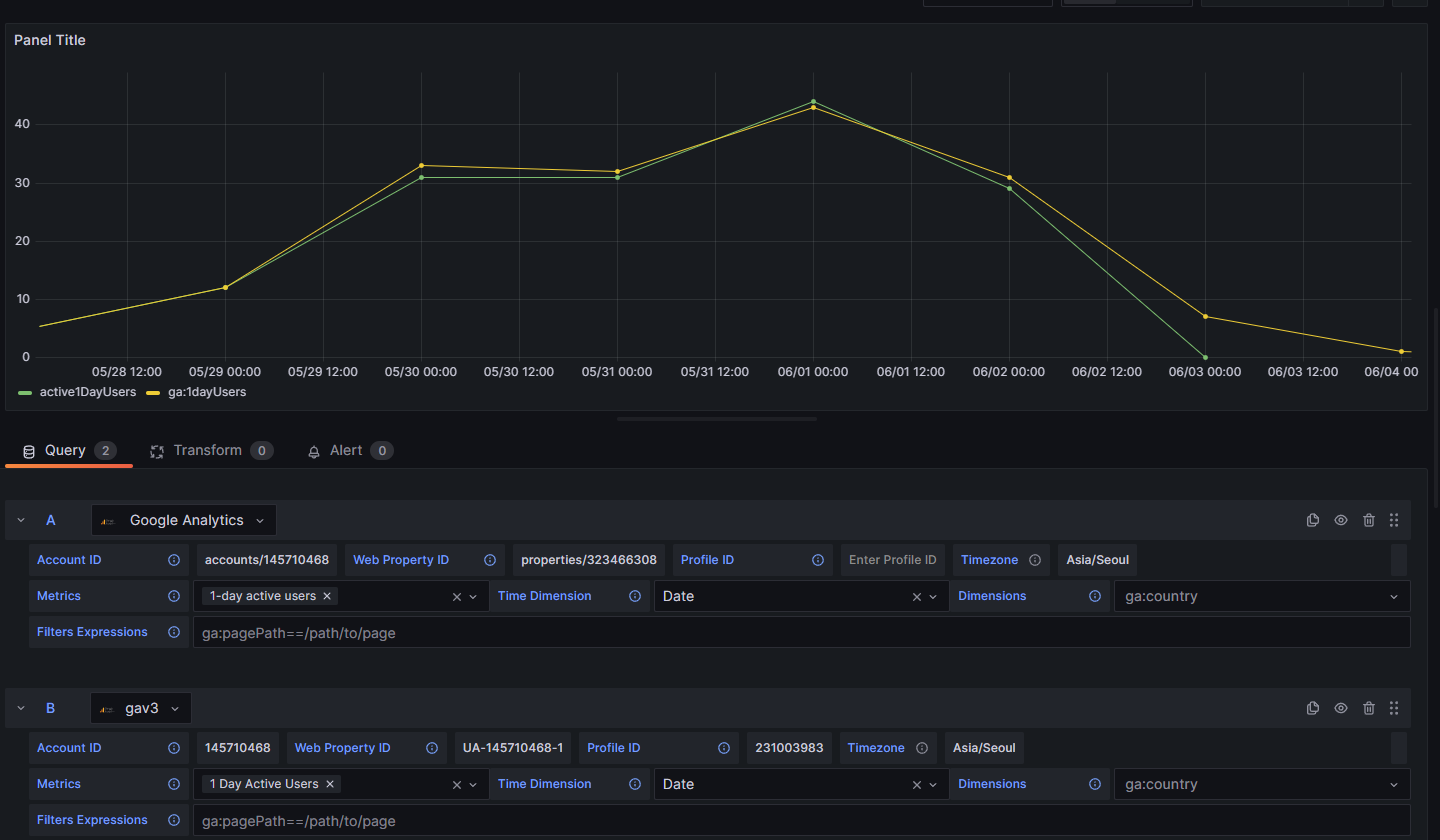
Task: Click the Enter Profile ID input field
Action: [x=892, y=560]
